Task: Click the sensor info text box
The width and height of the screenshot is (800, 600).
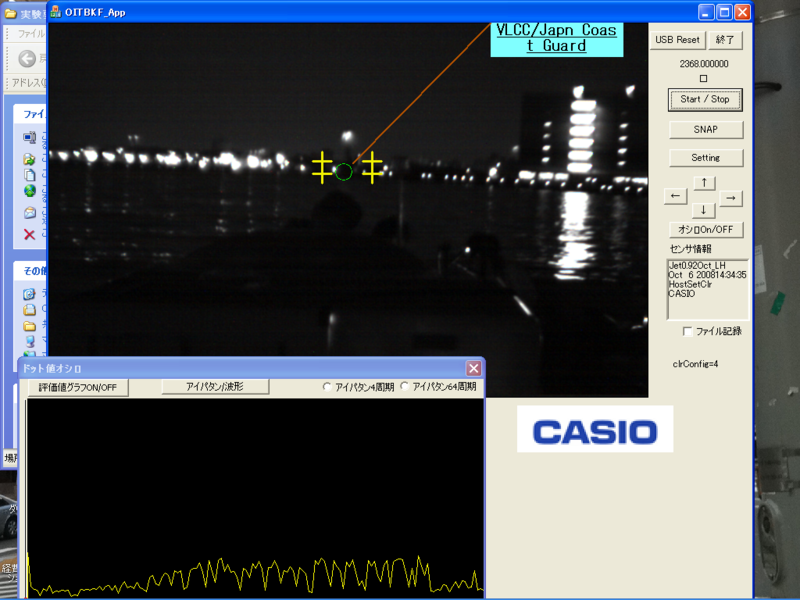Action: 707,289
